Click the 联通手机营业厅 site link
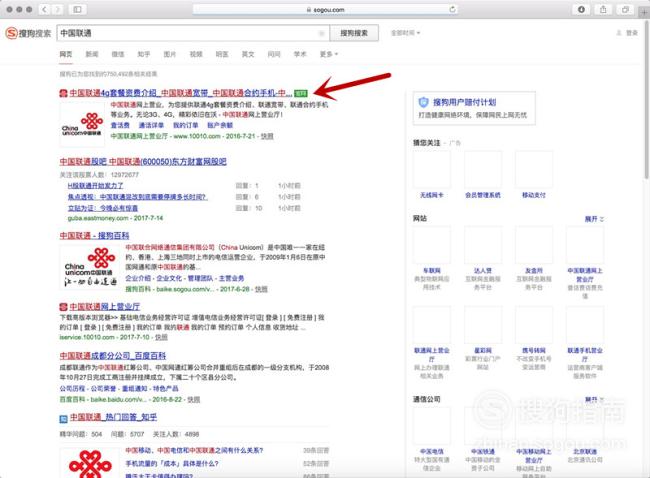 585,354
